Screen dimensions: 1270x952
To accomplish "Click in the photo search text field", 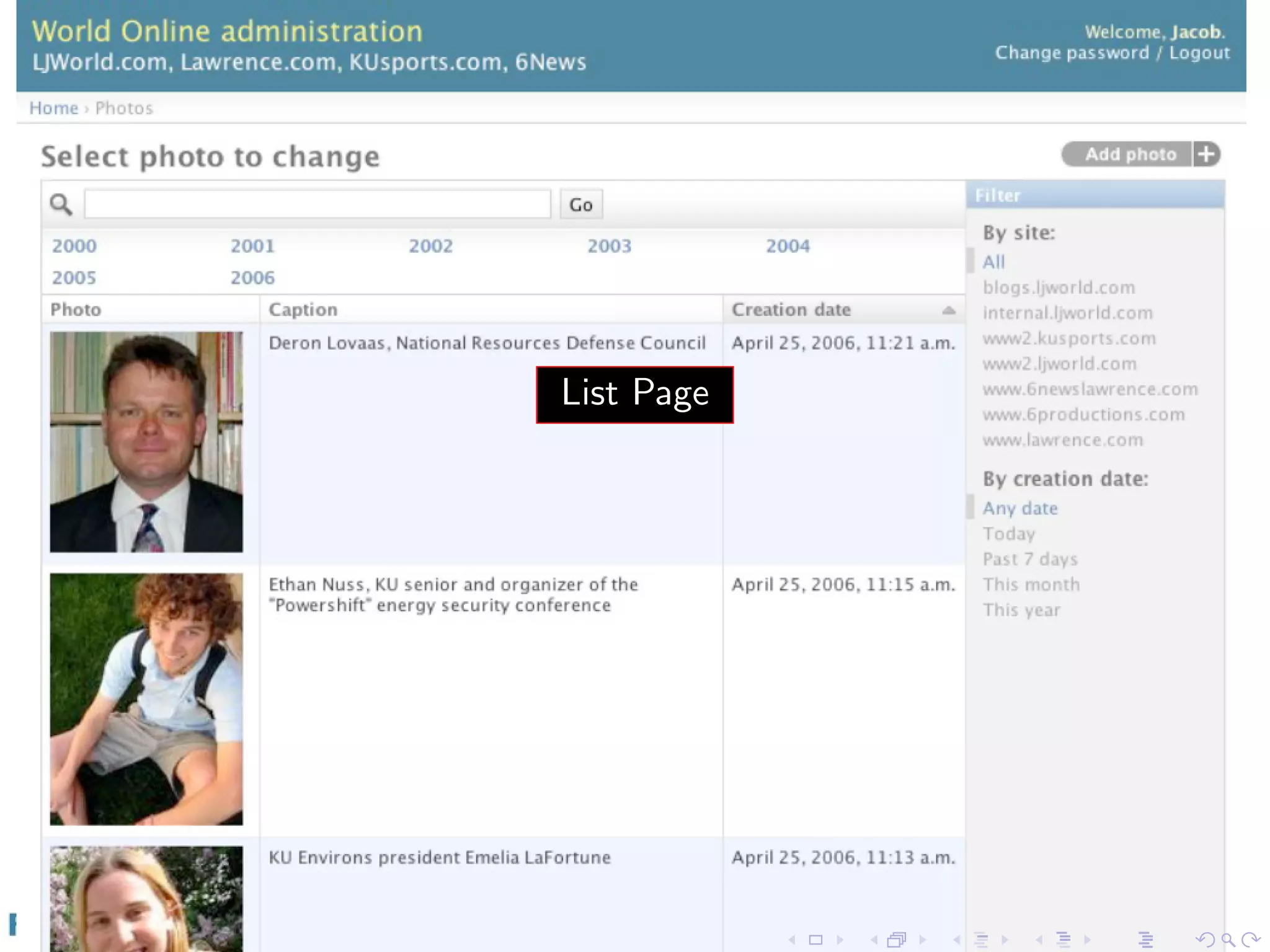I will coord(317,204).
